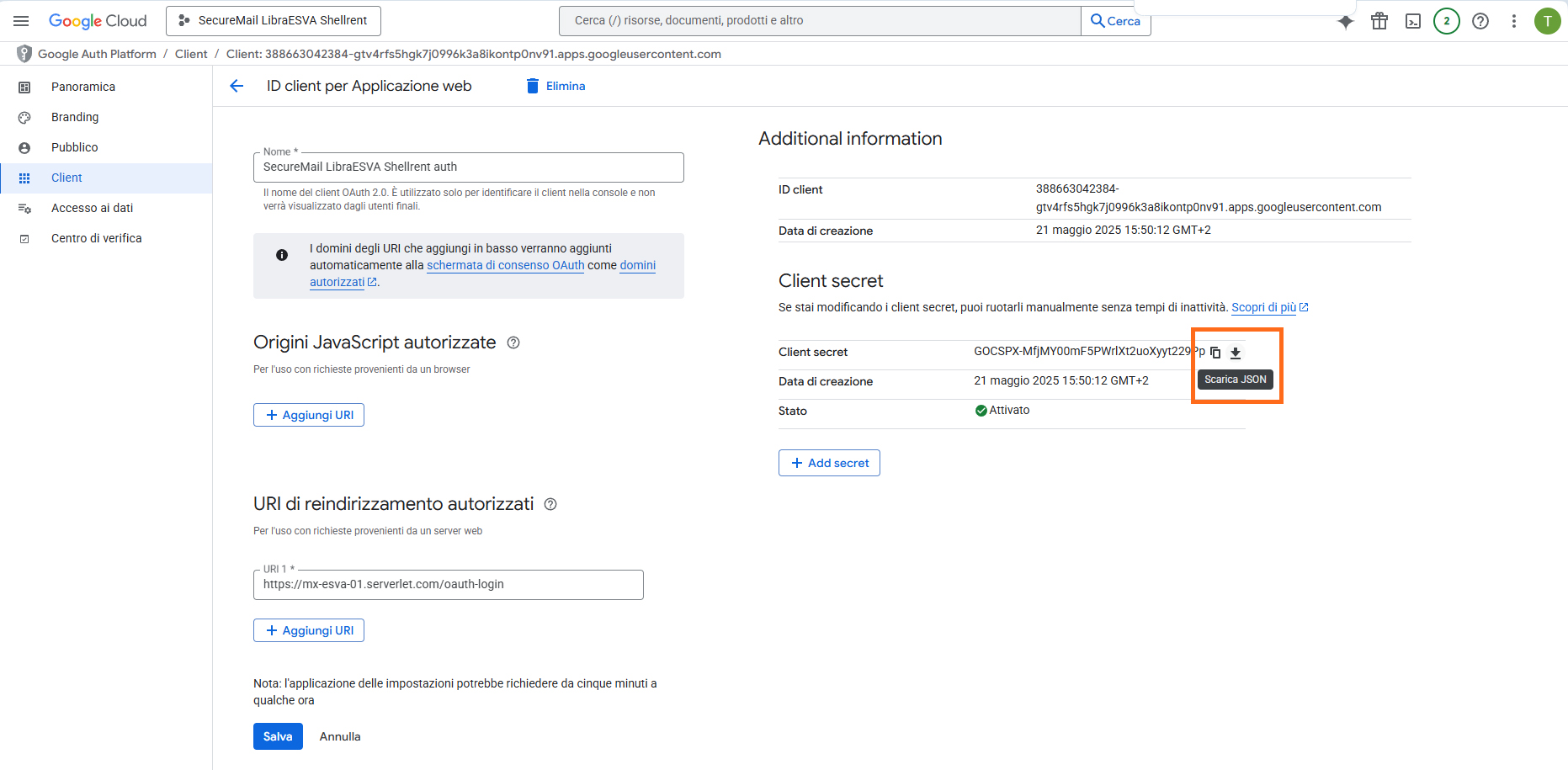
Task: Open the Scopri di più link
Action: [1269, 307]
